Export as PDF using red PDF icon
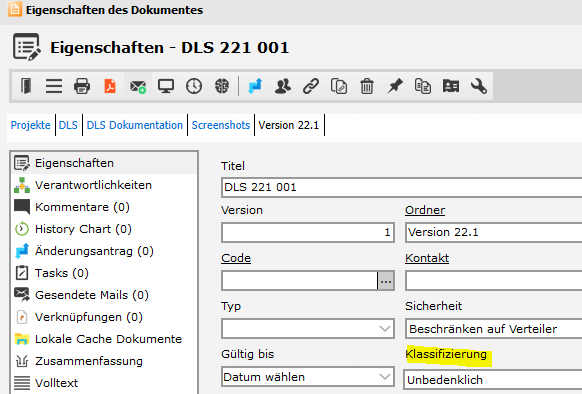The width and height of the screenshot is (582, 394). pos(110,86)
